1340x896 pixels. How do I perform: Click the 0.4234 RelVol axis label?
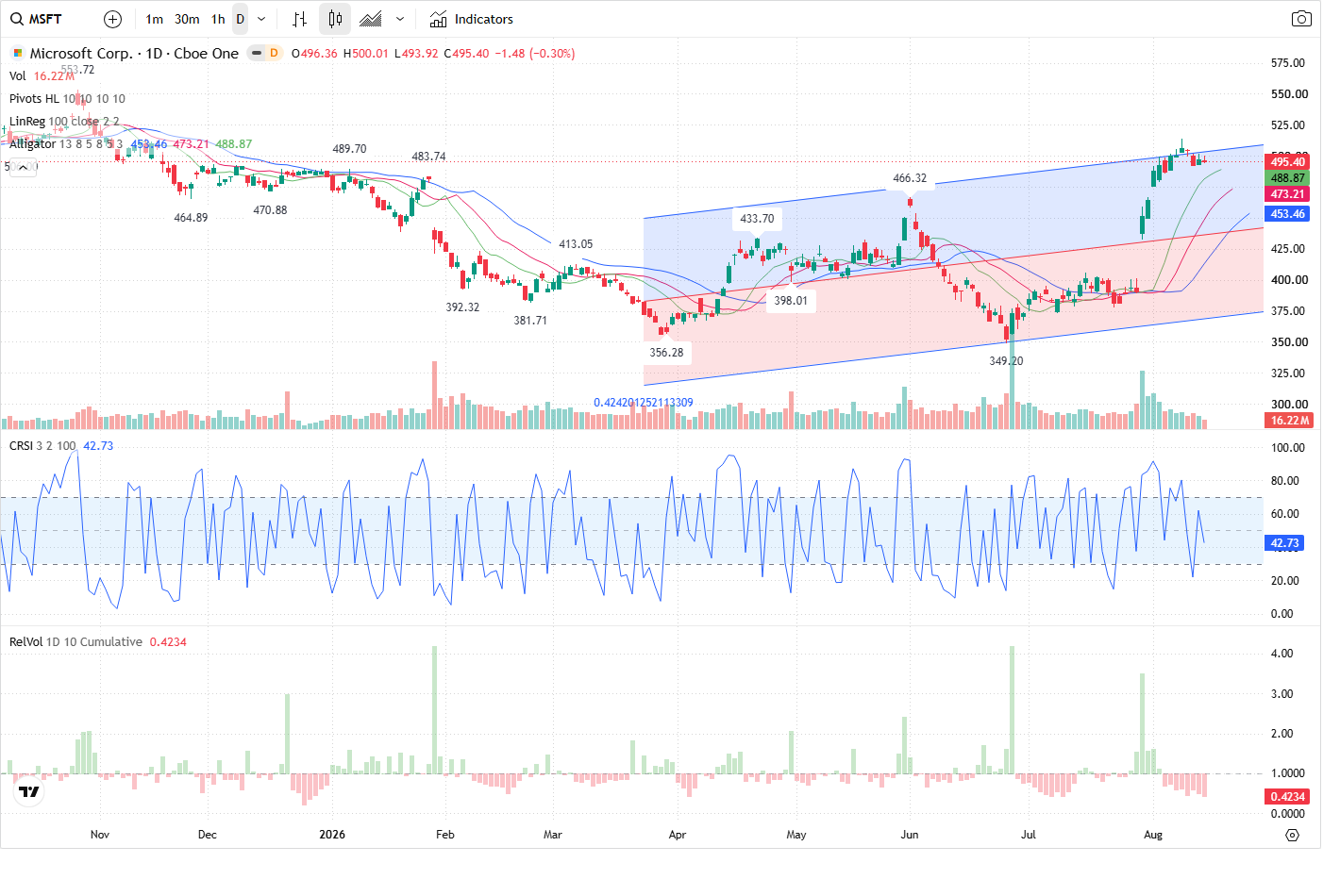[x=1287, y=796]
